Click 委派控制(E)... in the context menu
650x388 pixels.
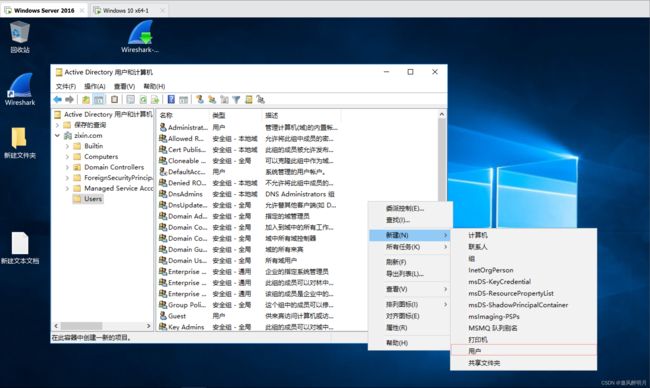coord(410,208)
